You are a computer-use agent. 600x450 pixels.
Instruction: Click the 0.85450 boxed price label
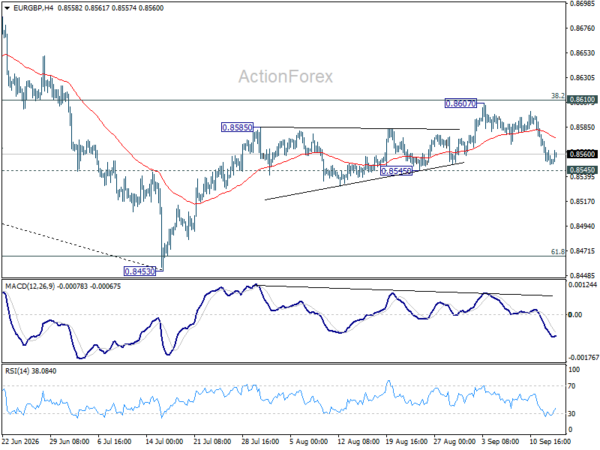pyautogui.click(x=396, y=171)
